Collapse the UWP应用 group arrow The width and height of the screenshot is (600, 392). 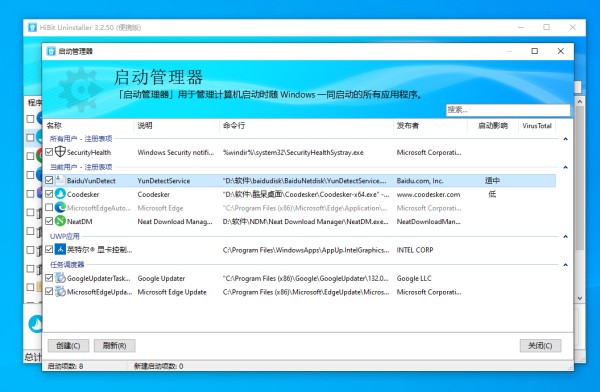[565, 237]
